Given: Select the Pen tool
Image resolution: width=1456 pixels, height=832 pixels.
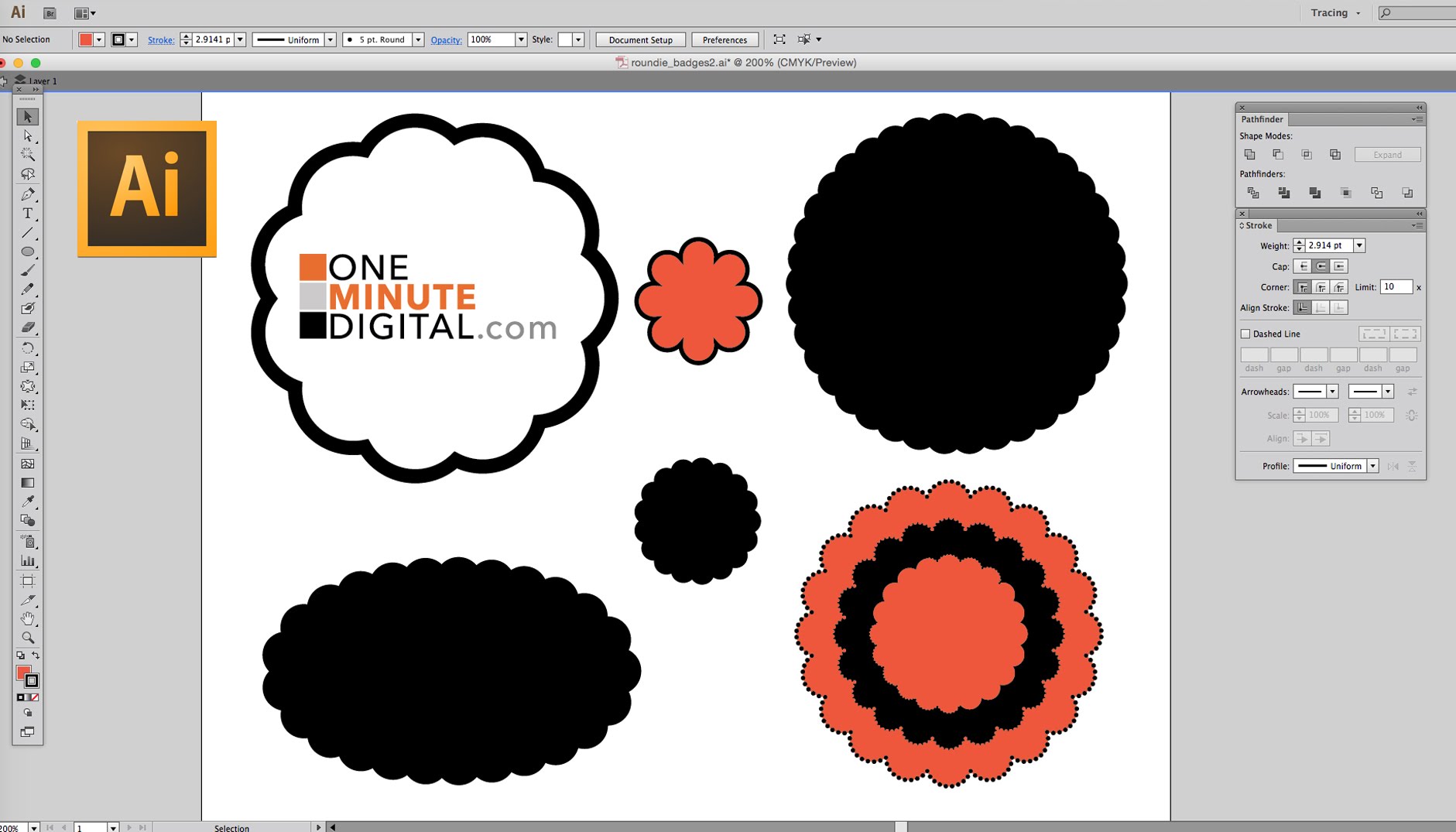Looking at the screenshot, I should click(28, 194).
